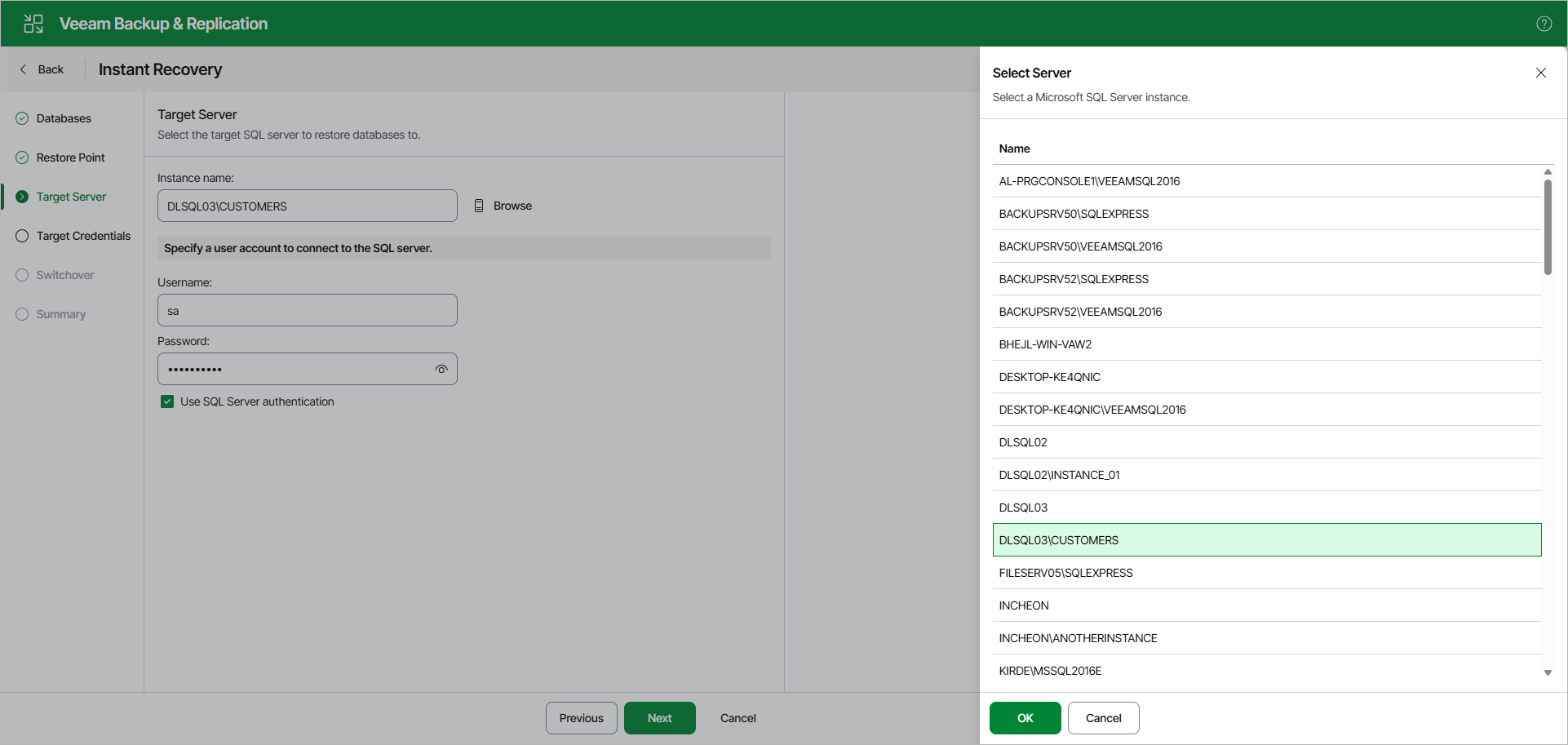Viewport: 1568px width, 745px height.
Task: Toggle Use SQL Server authentication checkbox
Action: [167, 401]
